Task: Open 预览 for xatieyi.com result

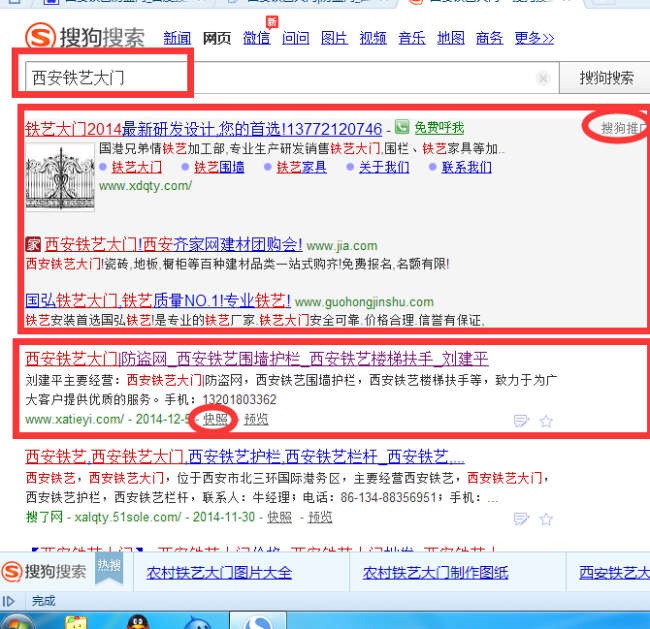Action: tap(256, 420)
